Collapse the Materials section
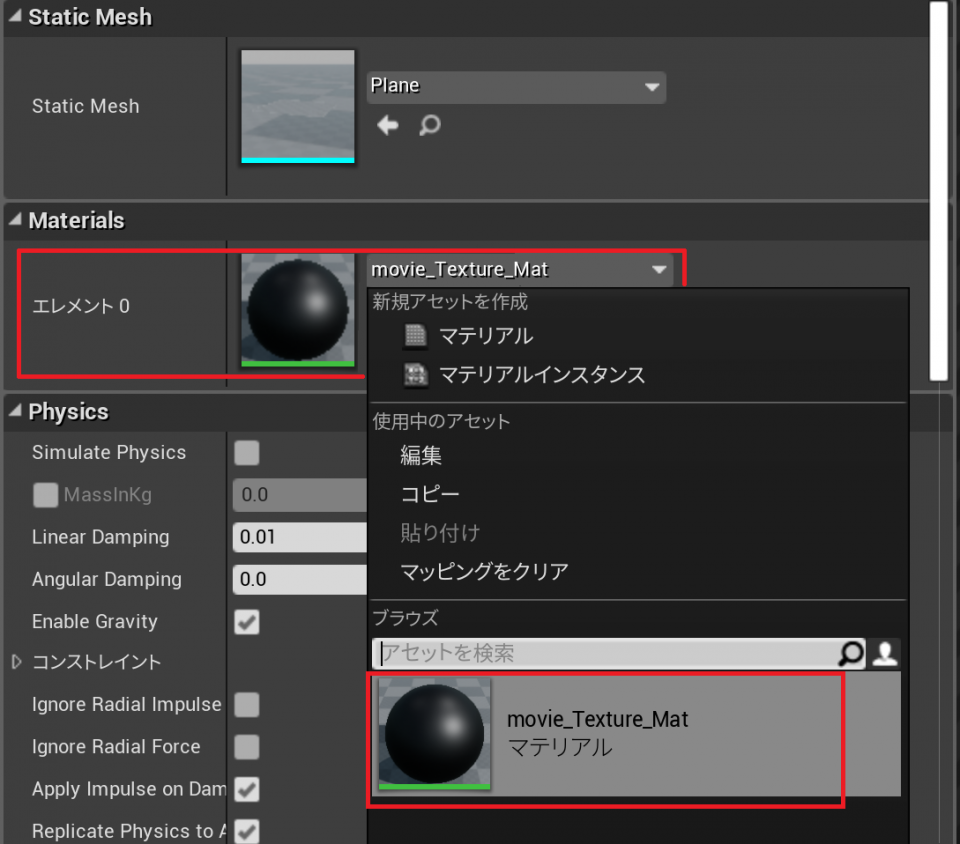The height and width of the screenshot is (844, 960). click(15, 220)
